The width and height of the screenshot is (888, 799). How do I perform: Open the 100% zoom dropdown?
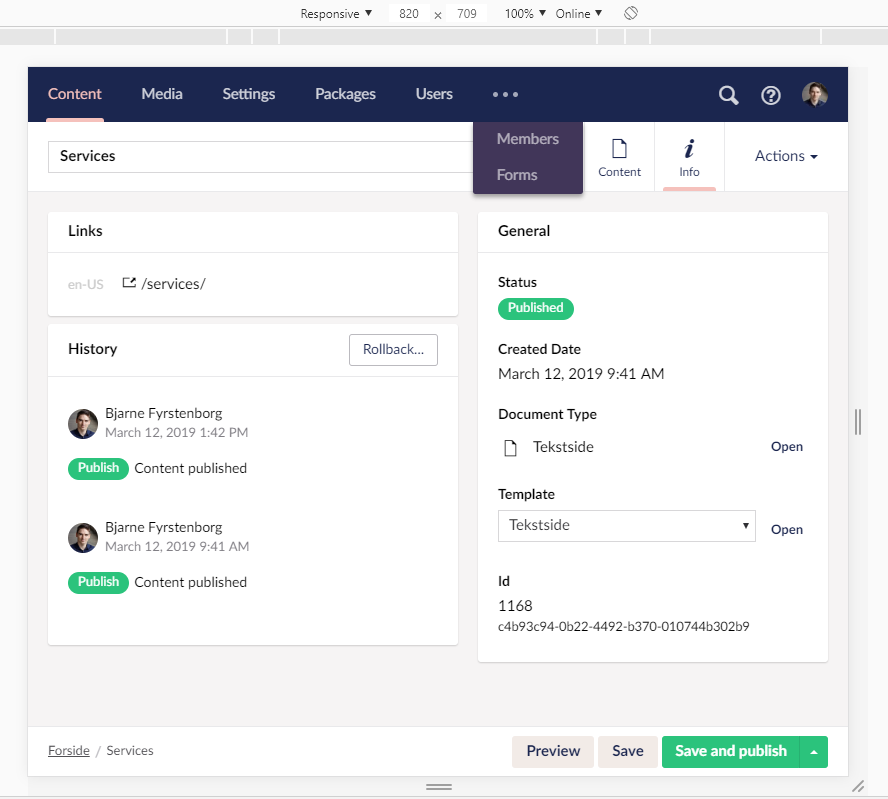tap(525, 14)
